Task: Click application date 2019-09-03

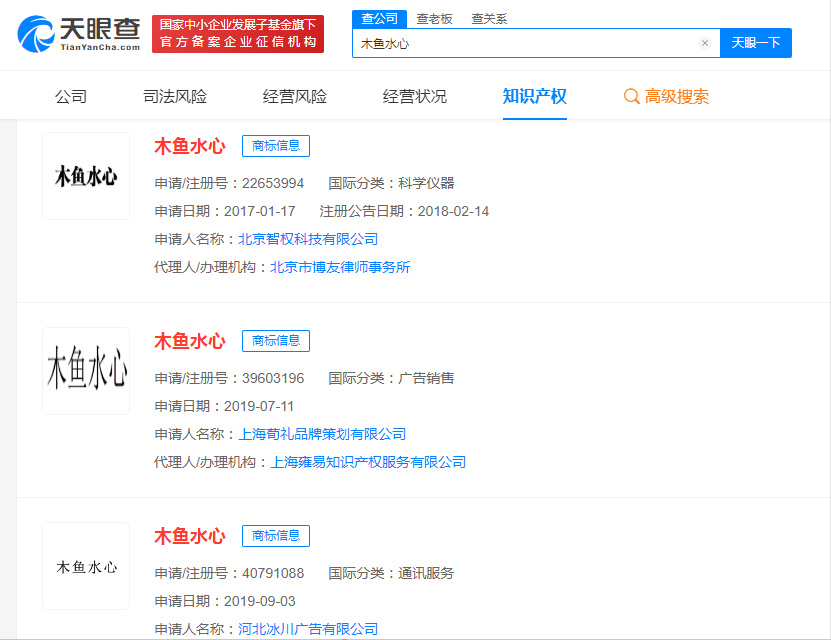Action: pyautogui.click(x=260, y=601)
